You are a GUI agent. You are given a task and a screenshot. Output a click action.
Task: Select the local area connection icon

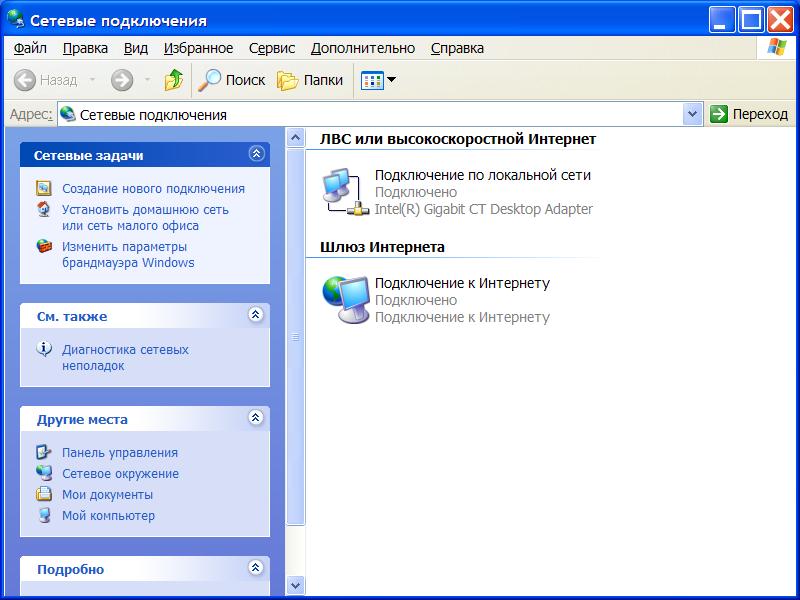click(345, 192)
